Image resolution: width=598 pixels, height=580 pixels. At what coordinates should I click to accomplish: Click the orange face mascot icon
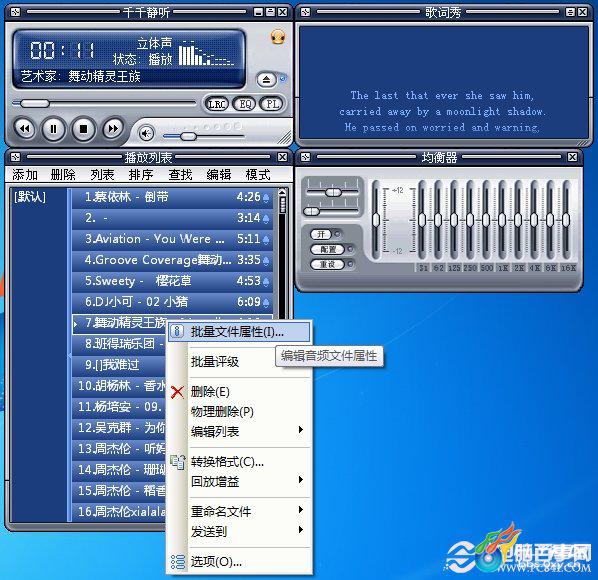point(278,37)
